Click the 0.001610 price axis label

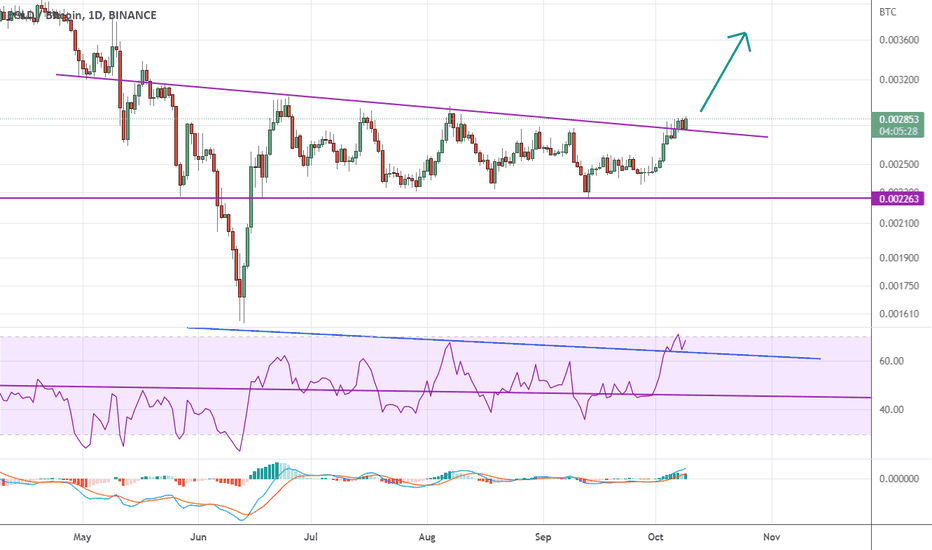click(899, 314)
